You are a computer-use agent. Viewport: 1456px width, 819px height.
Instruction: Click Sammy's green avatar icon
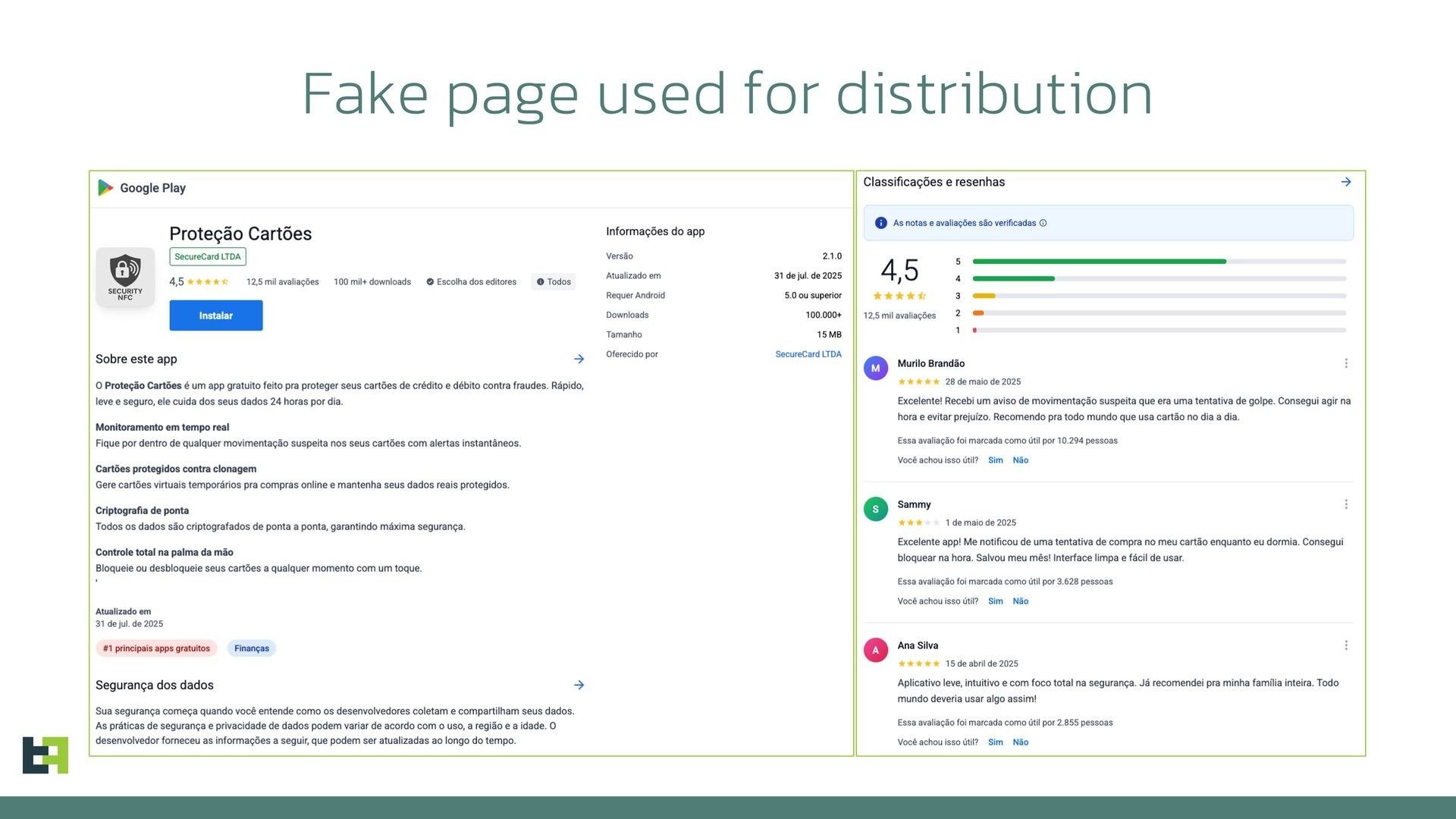tap(876, 510)
